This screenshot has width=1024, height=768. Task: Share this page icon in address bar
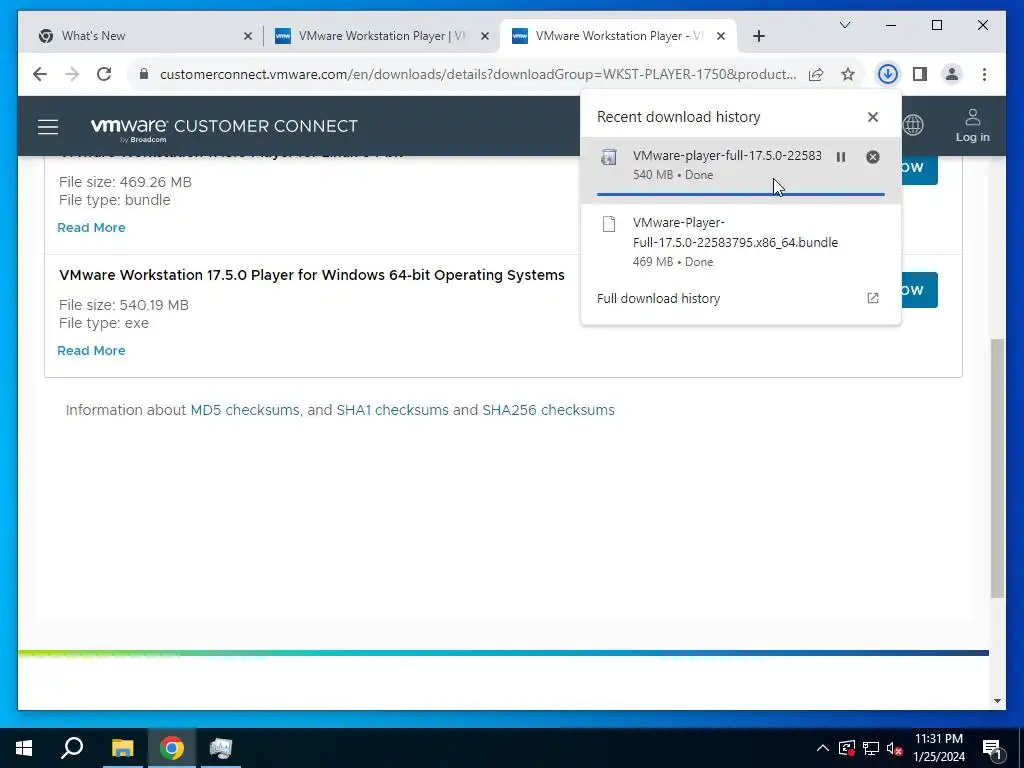[x=816, y=74]
